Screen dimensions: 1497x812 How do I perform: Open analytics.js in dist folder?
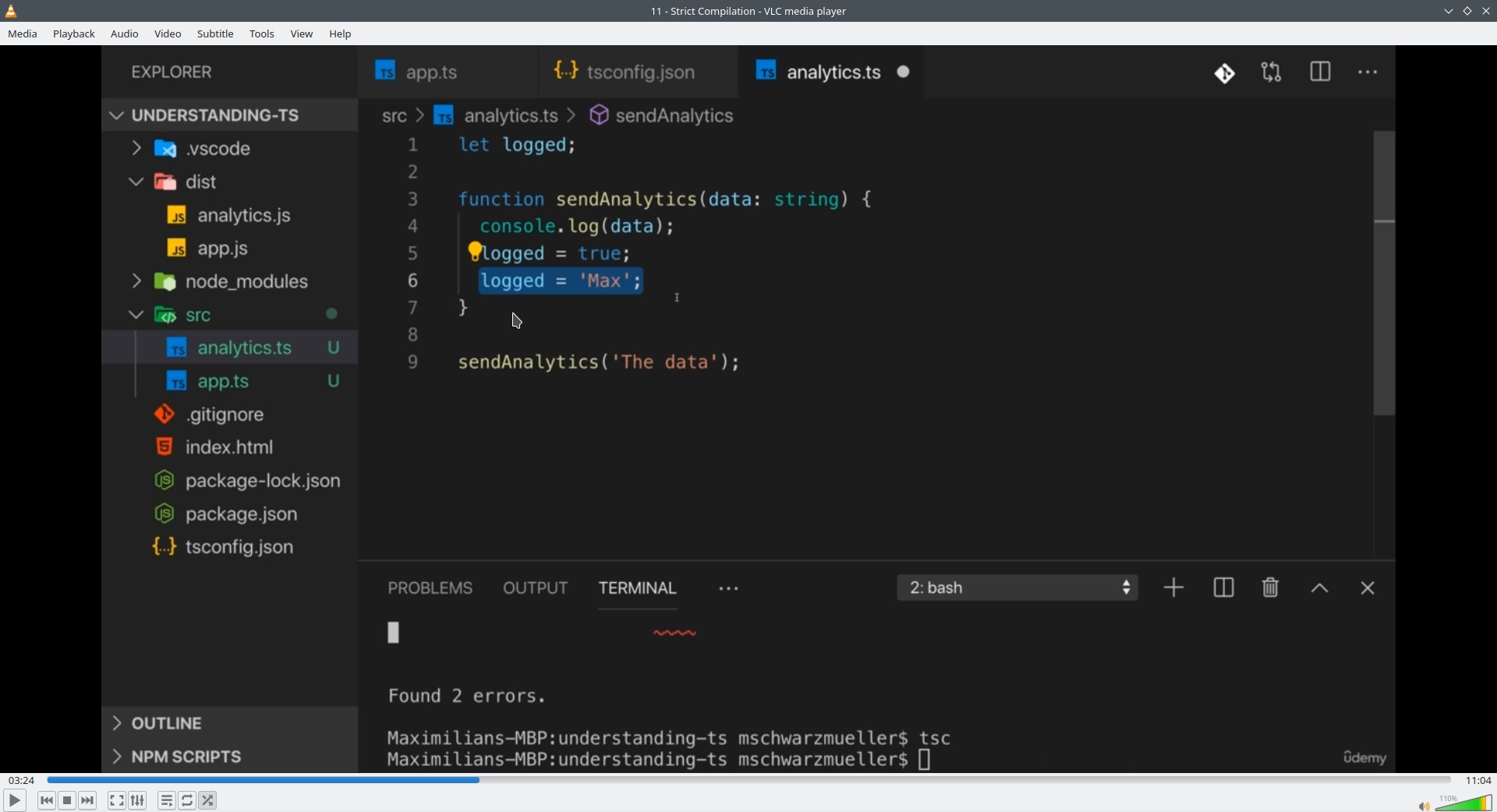[230, 215]
